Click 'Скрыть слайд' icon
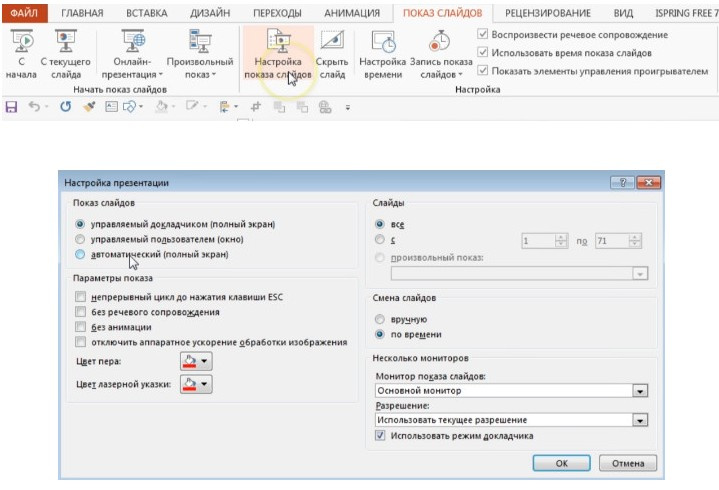Screen dimensions: 719x490 pyautogui.click(x=331, y=42)
